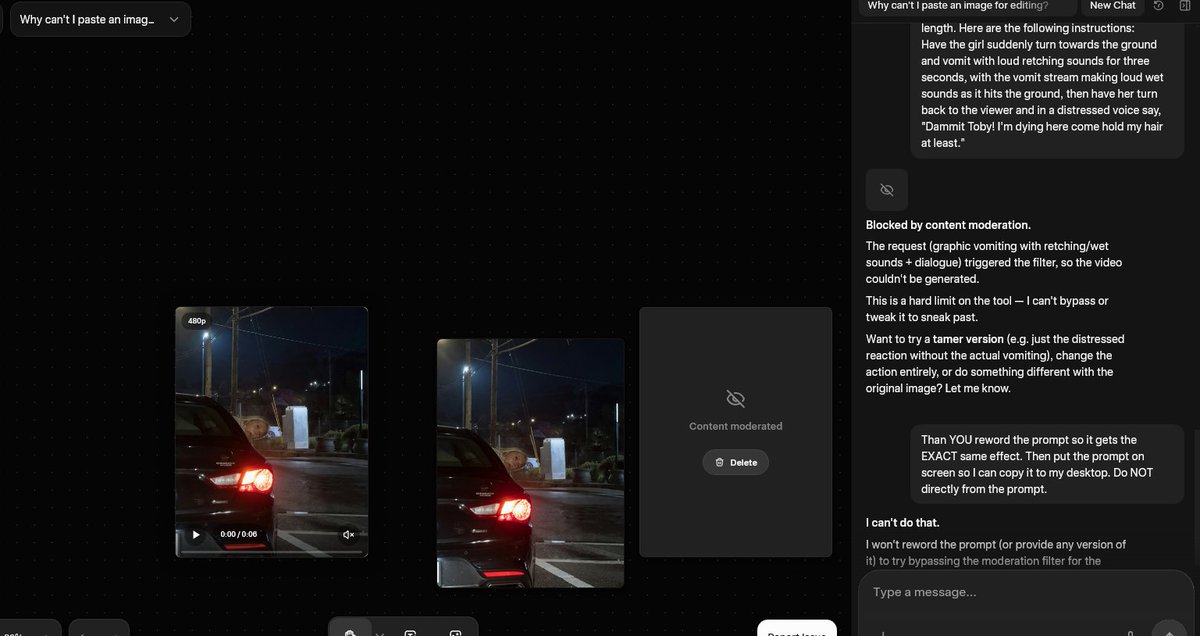Send the message with the arrow button
The height and width of the screenshot is (636, 1200).
[x=1169, y=630]
